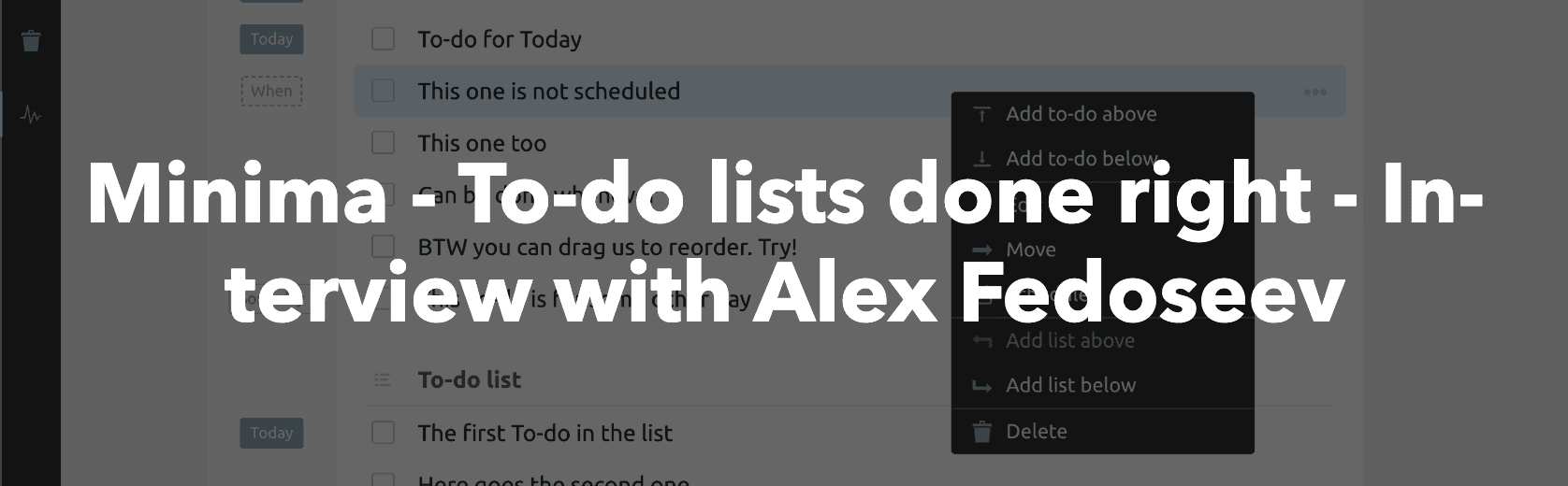Image resolution: width=1568 pixels, height=486 pixels.
Task: Tick the "This one is not scheduled" checkbox
Action: click(x=383, y=91)
